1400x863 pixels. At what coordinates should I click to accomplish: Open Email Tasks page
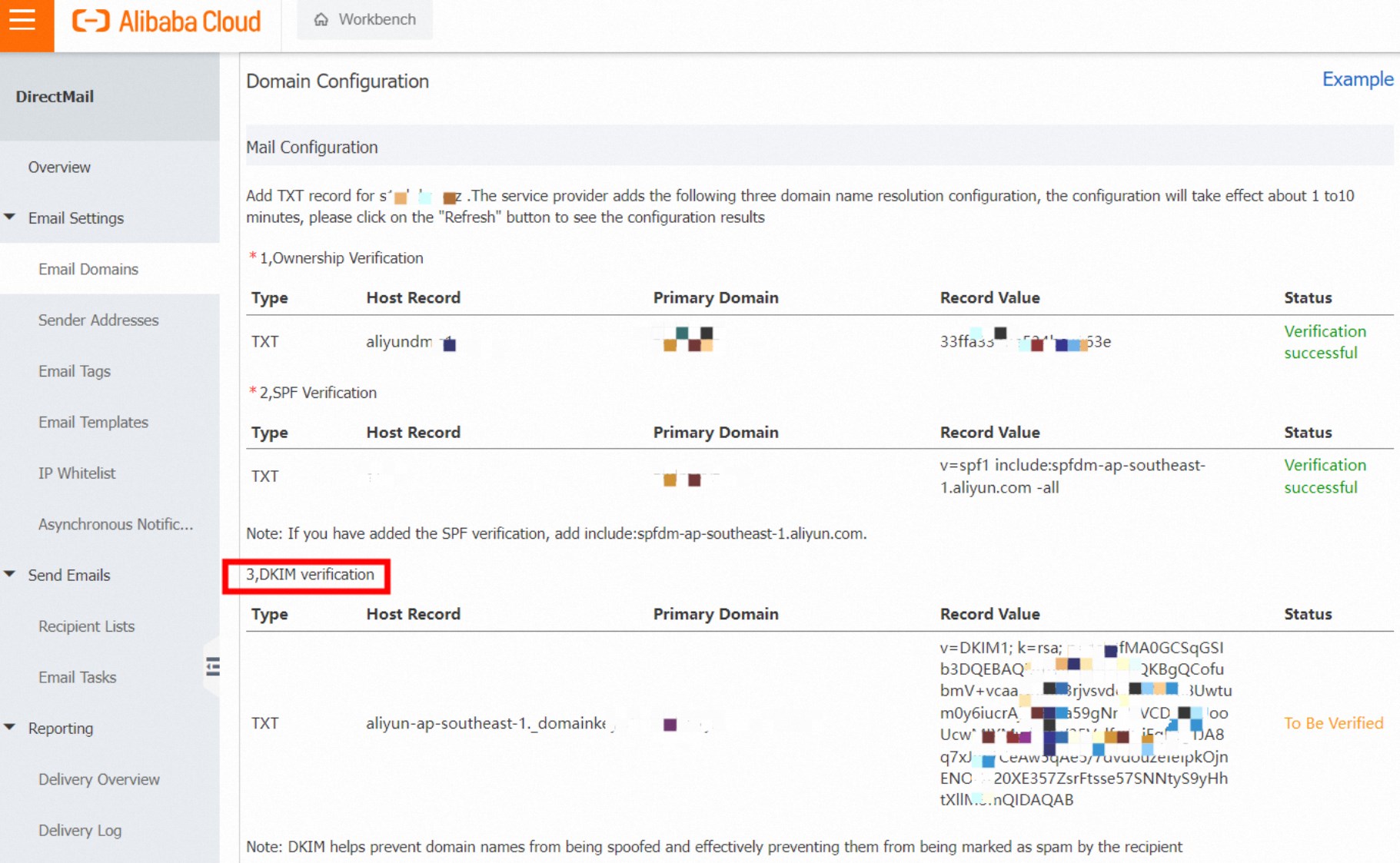pyautogui.click(x=77, y=677)
